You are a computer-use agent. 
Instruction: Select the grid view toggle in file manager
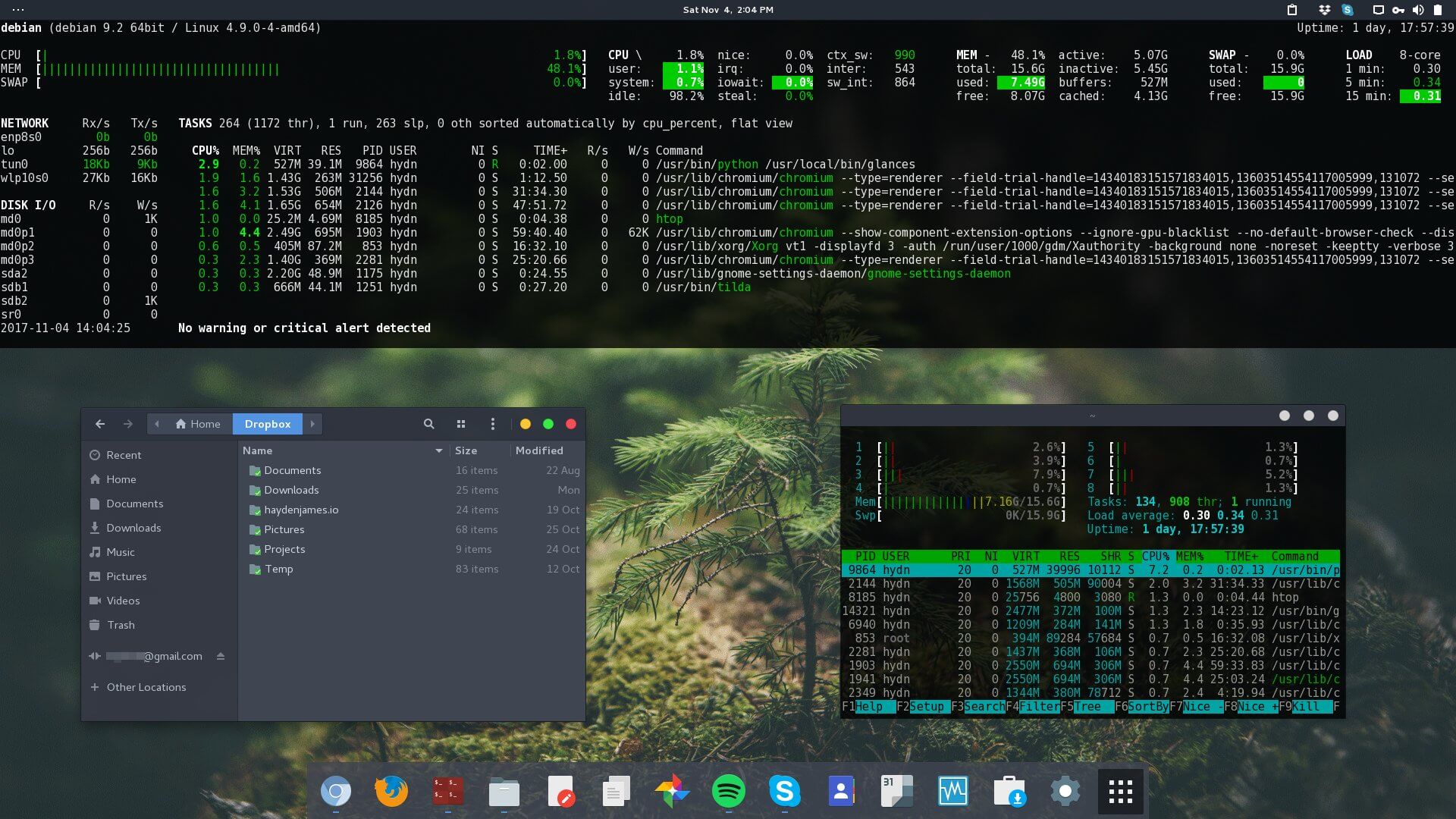[460, 424]
